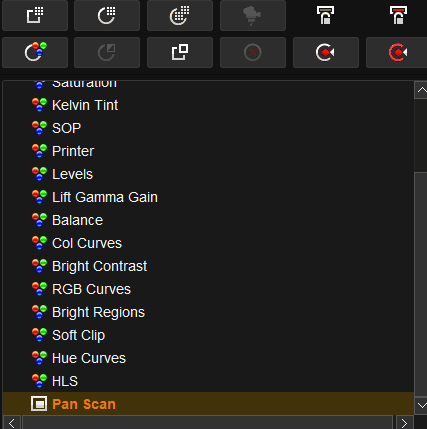
Task: Click the circle with RGB balls button
Action: (x=35, y=52)
